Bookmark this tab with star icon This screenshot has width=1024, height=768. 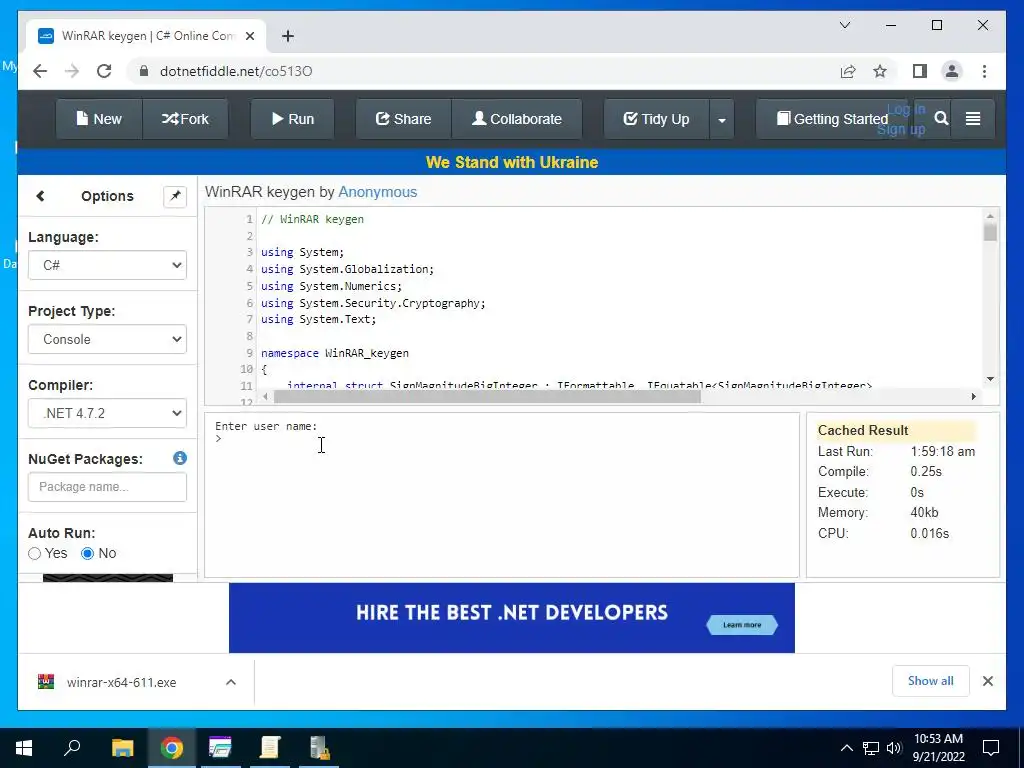(880, 71)
